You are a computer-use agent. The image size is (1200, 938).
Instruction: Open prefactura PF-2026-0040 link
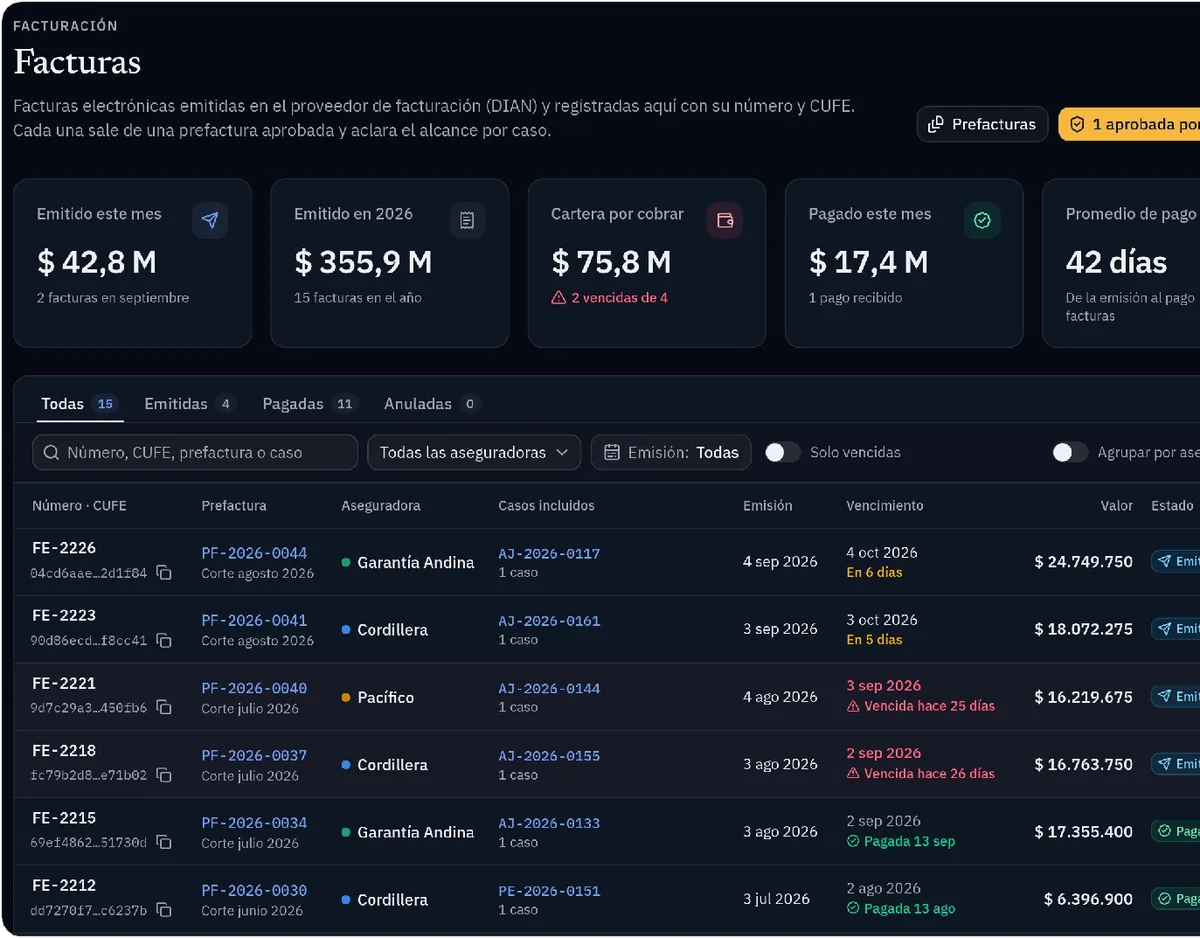coord(254,688)
